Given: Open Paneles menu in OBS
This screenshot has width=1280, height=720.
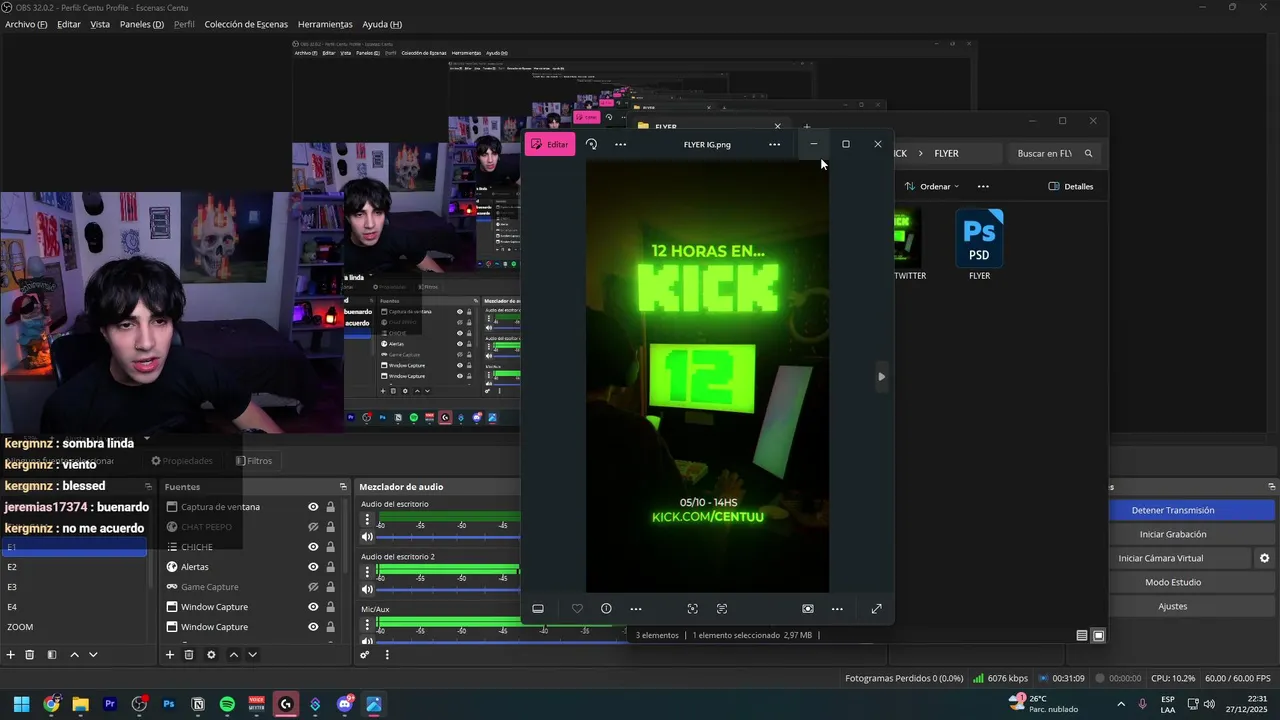Looking at the screenshot, I should (x=142, y=24).
